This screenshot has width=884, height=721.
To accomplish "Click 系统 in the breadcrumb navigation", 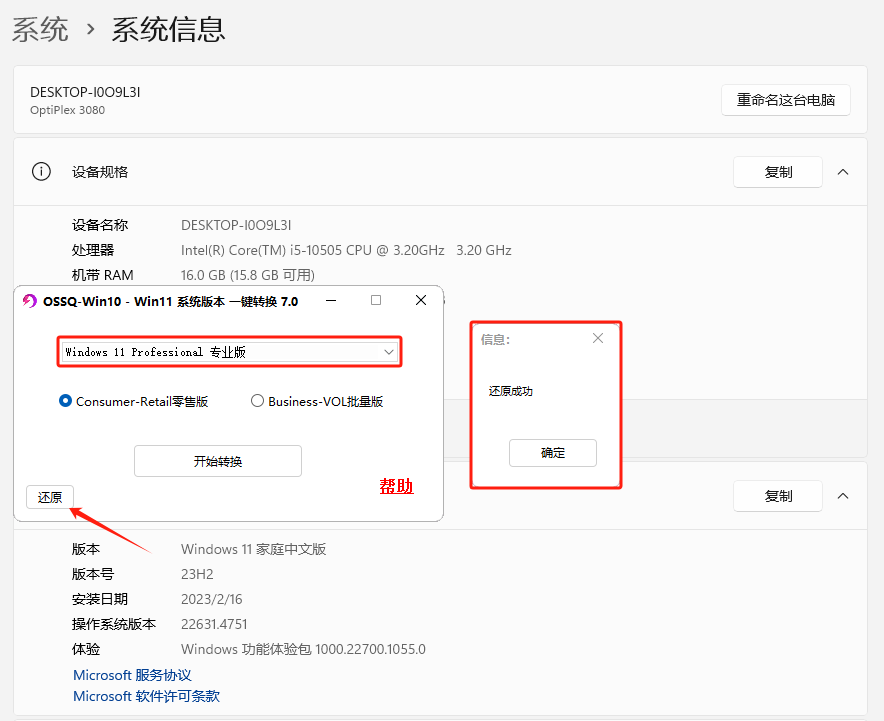I will pos(39,30).
